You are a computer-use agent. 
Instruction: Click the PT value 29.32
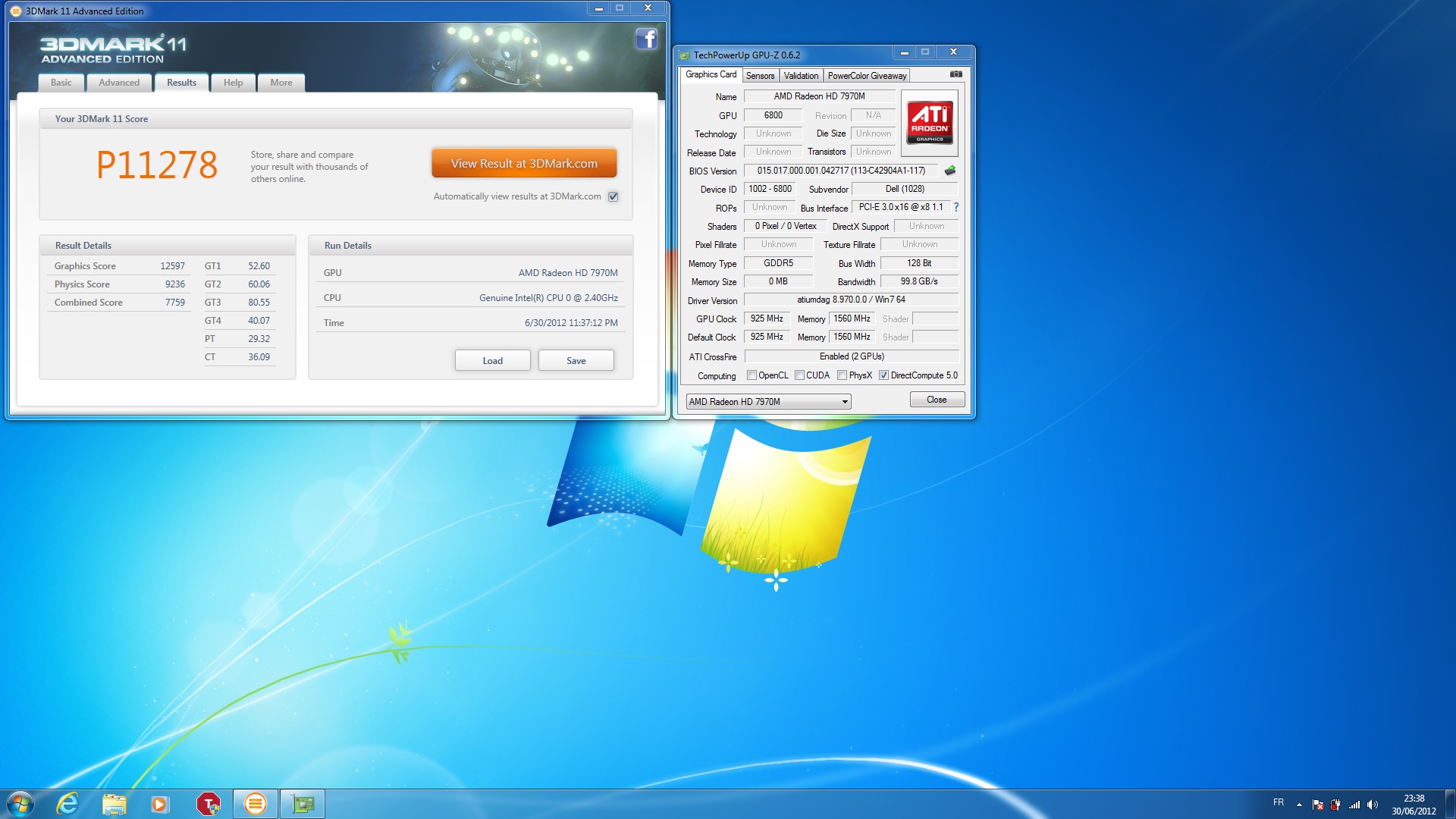click(x=259, y=339)
